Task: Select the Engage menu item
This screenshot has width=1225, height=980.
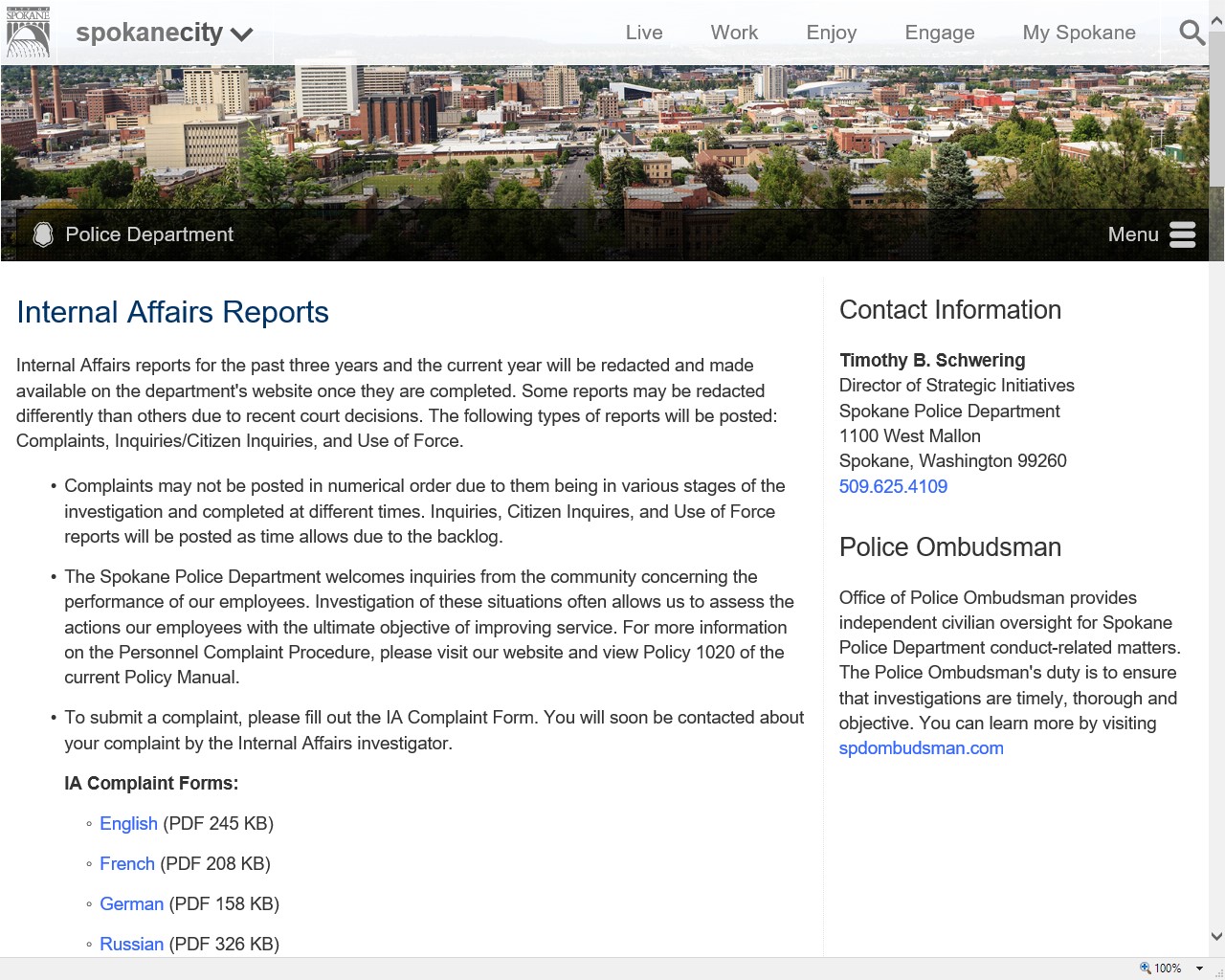Action: pos(939,33)
